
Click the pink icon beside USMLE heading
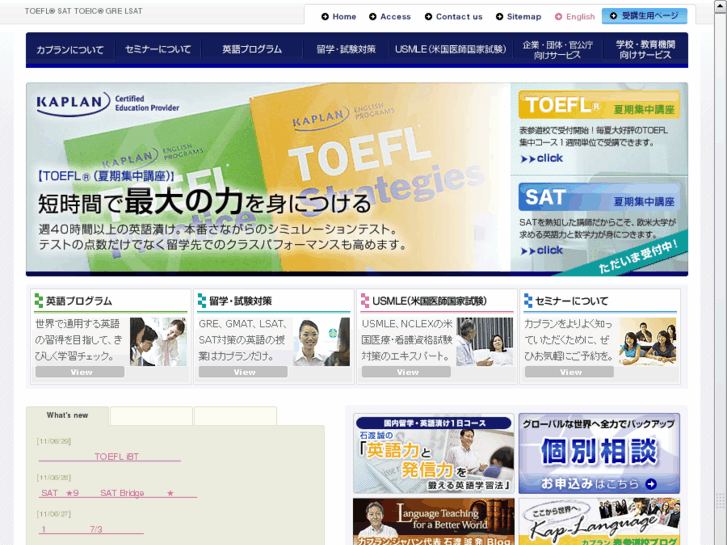(365, 301)
